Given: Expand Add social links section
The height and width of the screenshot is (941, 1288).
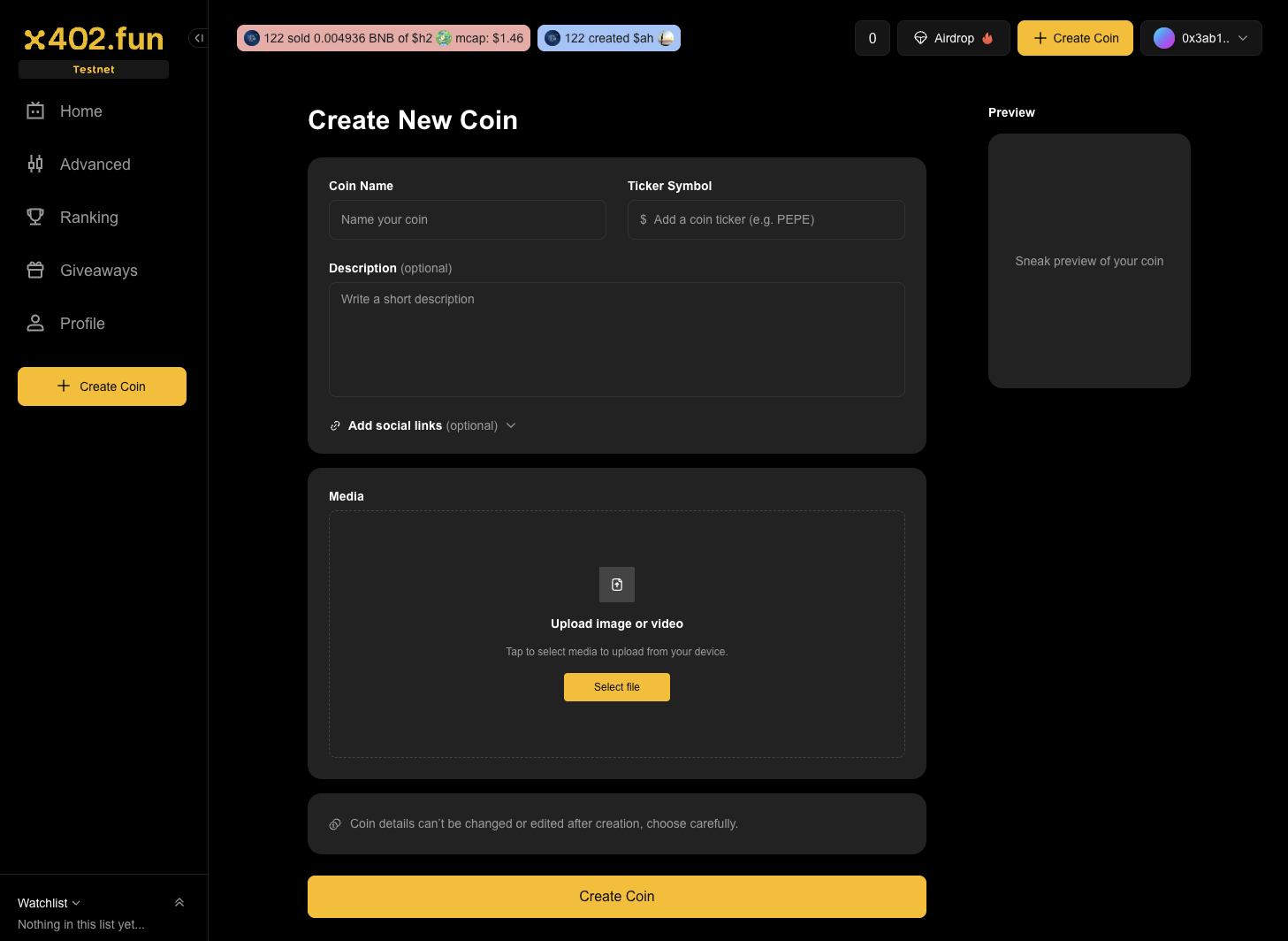Looking at the screenshot, I should pyautogui.click(x=423, y=425).
